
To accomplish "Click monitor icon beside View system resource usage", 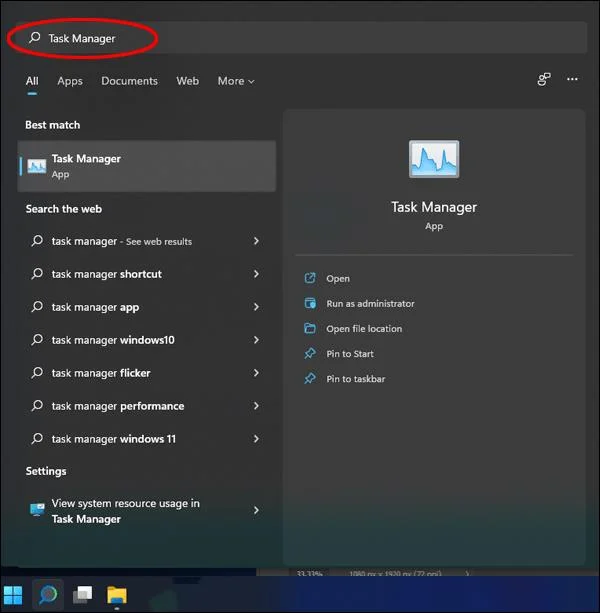I will pyautogui.click(x=37, y=510).
